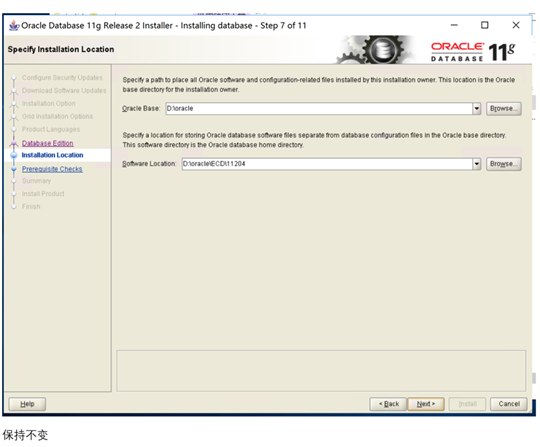Proceed with the Next button

point(426,404)
